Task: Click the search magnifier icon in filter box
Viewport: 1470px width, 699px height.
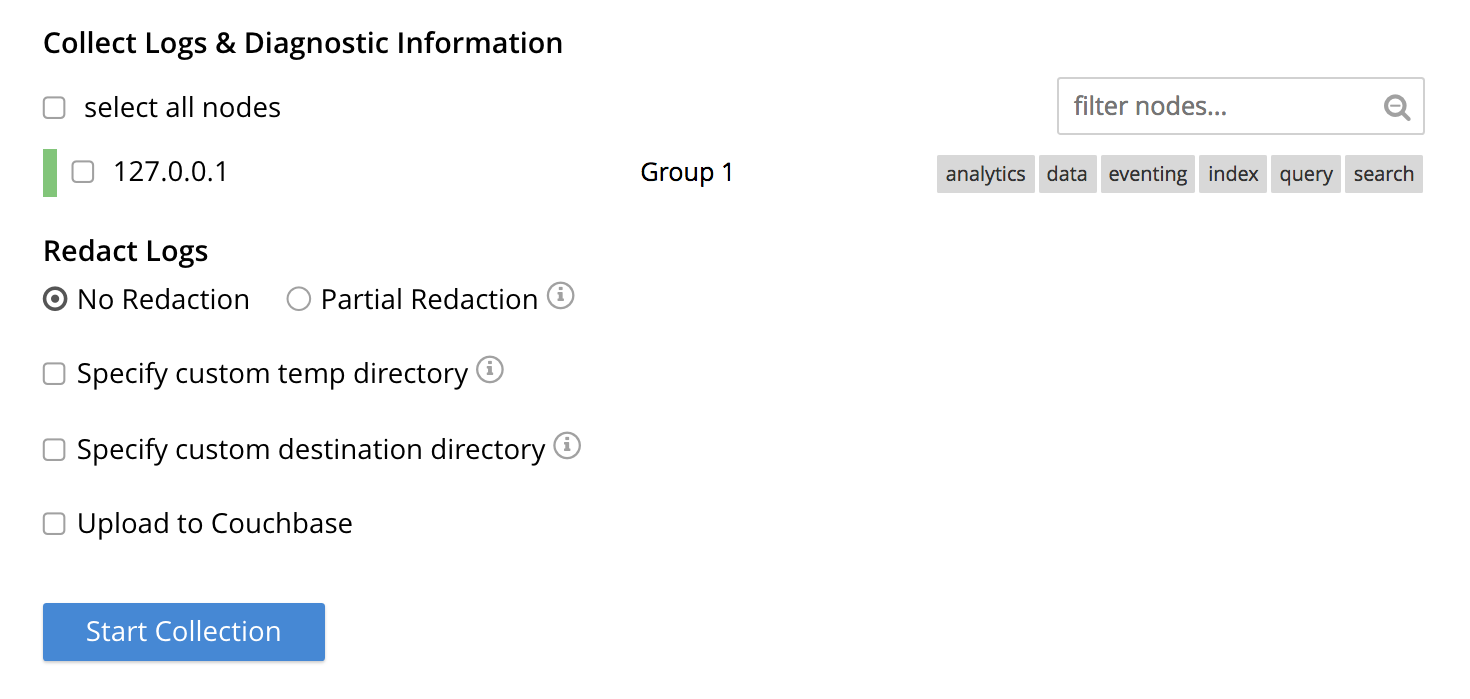Action: (x=1396, y=107)
